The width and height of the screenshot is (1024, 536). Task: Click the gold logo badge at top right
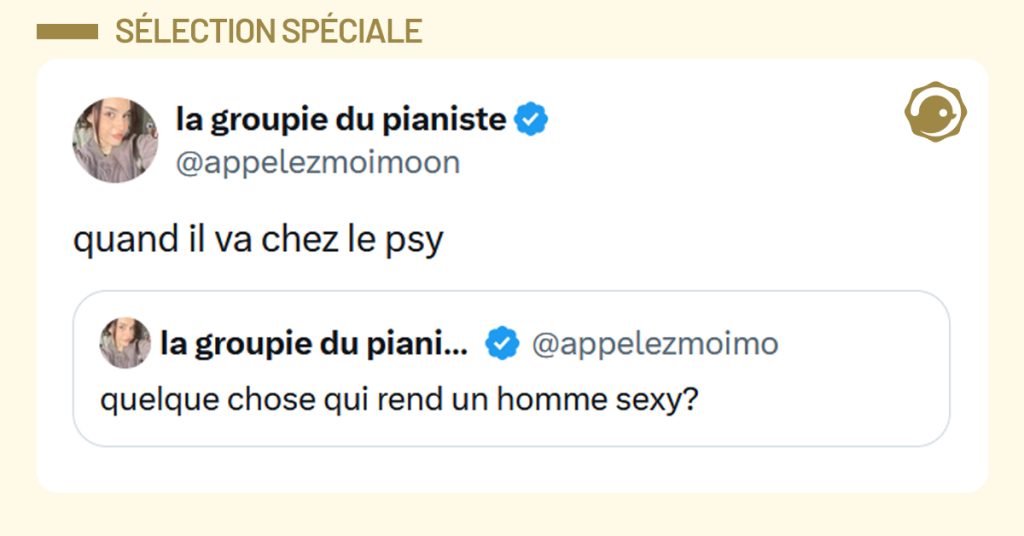935,112
